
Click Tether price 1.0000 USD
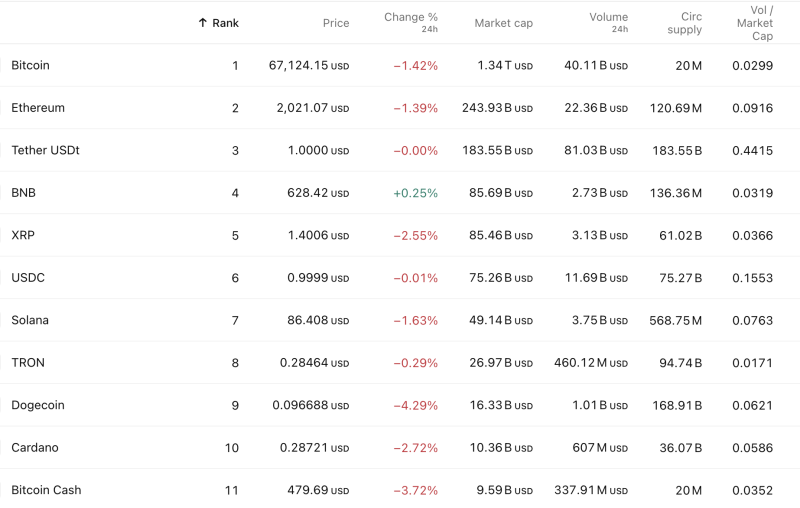click(x=318, y=150)
